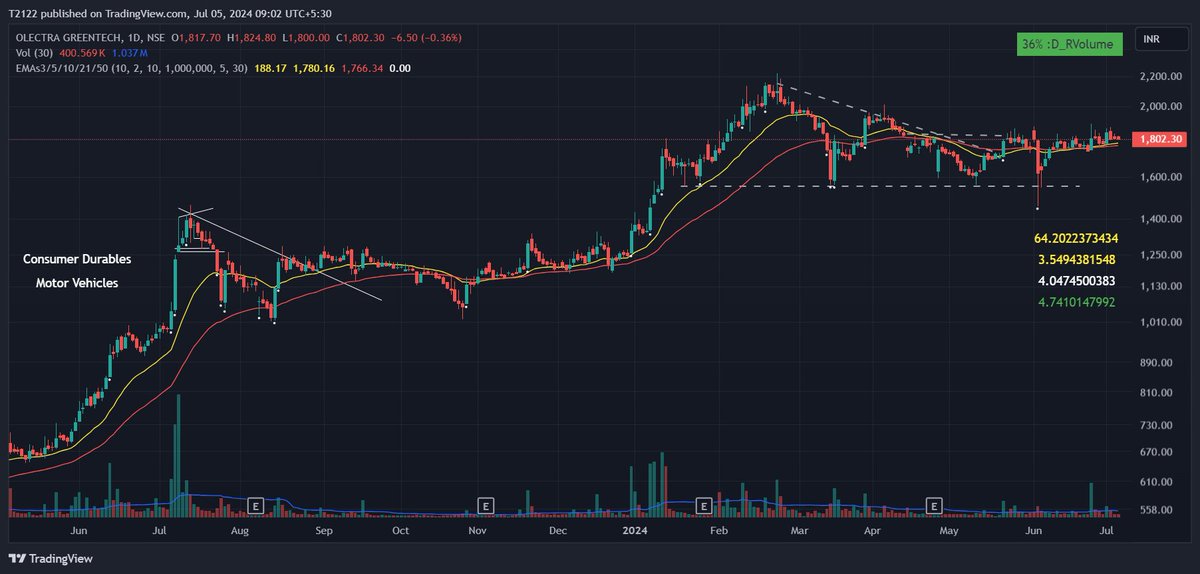The image size is (1200, 574).
Task: Click the Motor Vehicles annotation text
Action: [77, 283]
